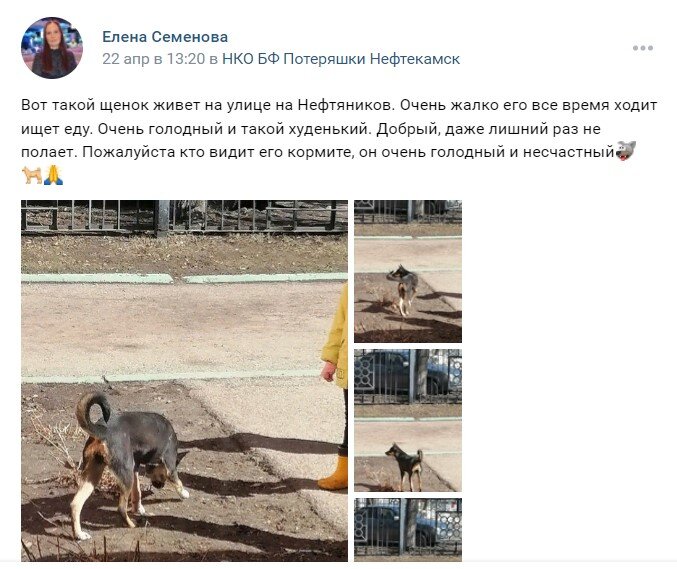Click the post timestamp 22 апр в 13:20

click(154, 59)
